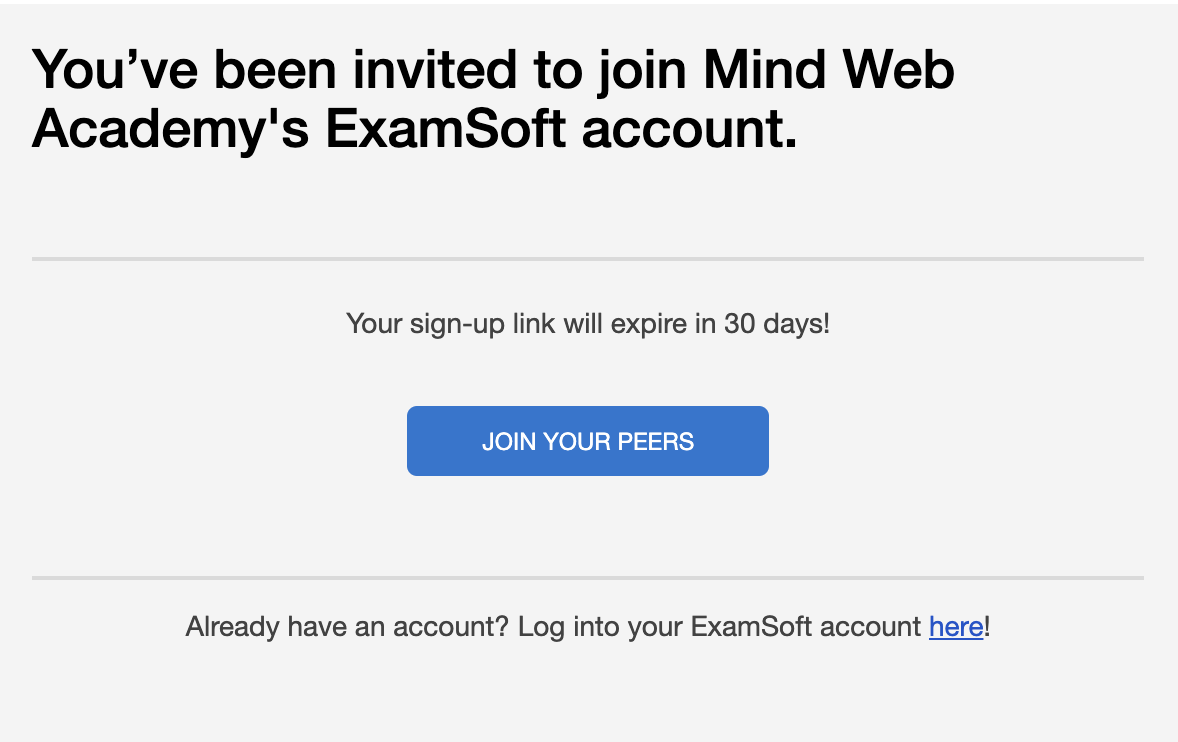The width and height of the screenshot is (1178, 742).
Task: Click 'Academy's' in the heading
Action: 170,128
